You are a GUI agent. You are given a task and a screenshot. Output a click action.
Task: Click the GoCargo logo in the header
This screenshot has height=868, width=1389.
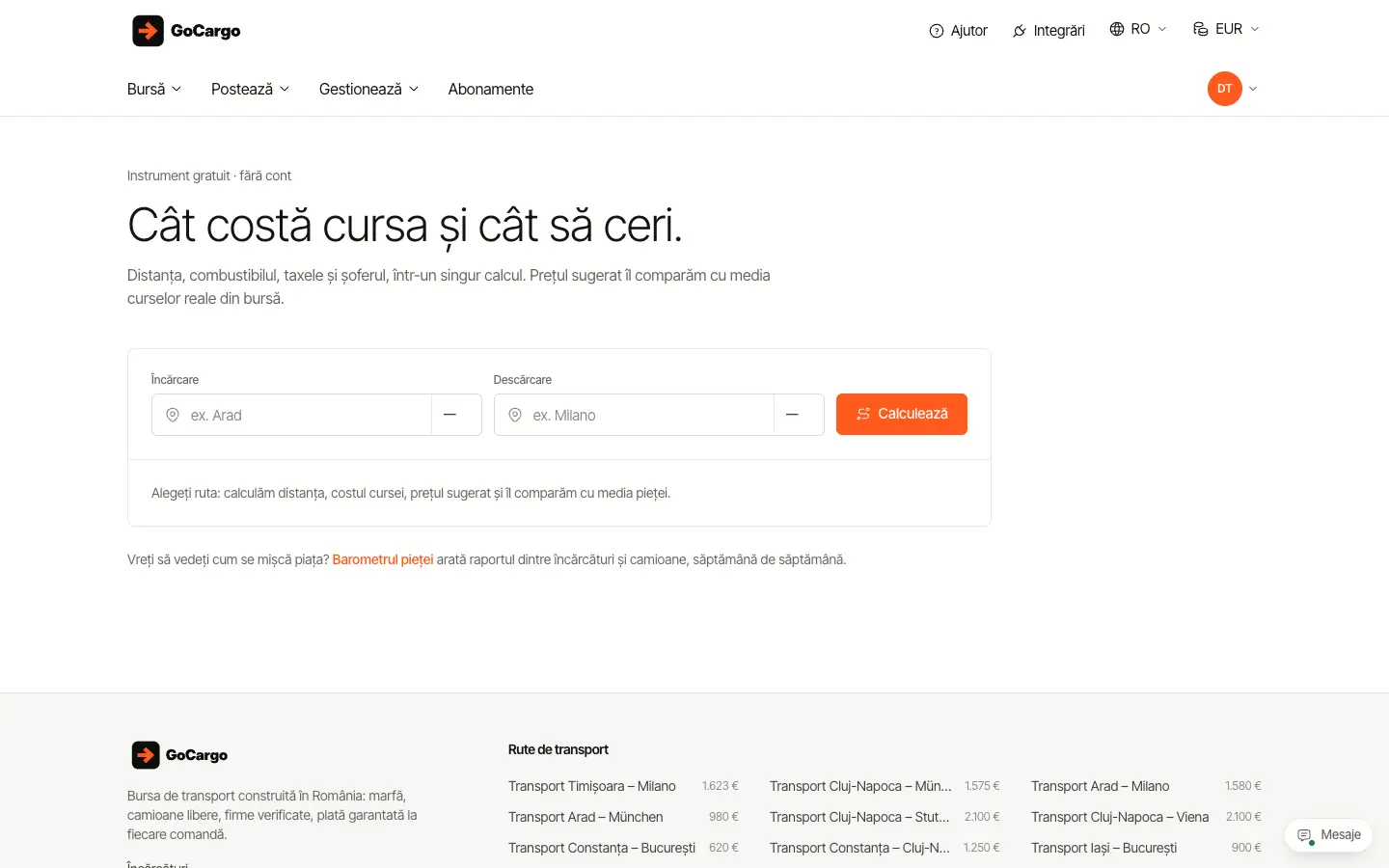click(x=186, y=31)
